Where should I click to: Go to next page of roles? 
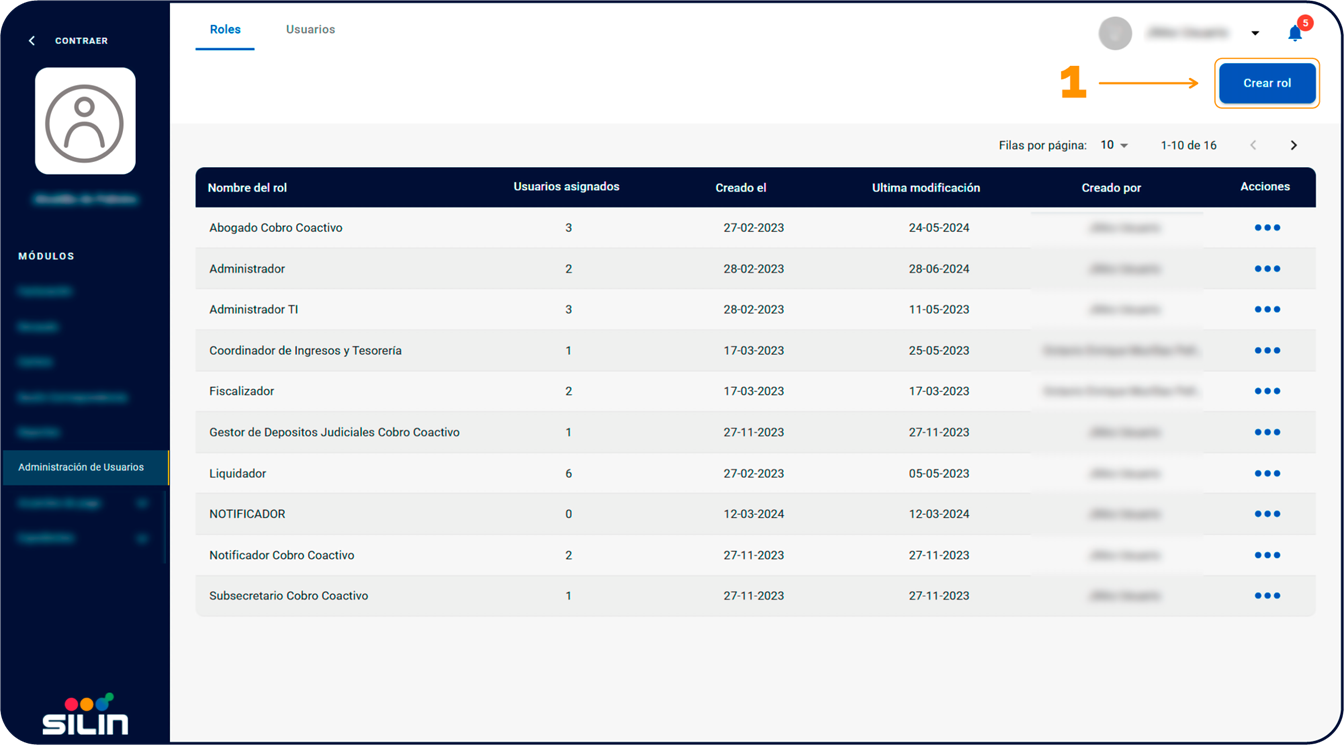tap(1293, 146)
